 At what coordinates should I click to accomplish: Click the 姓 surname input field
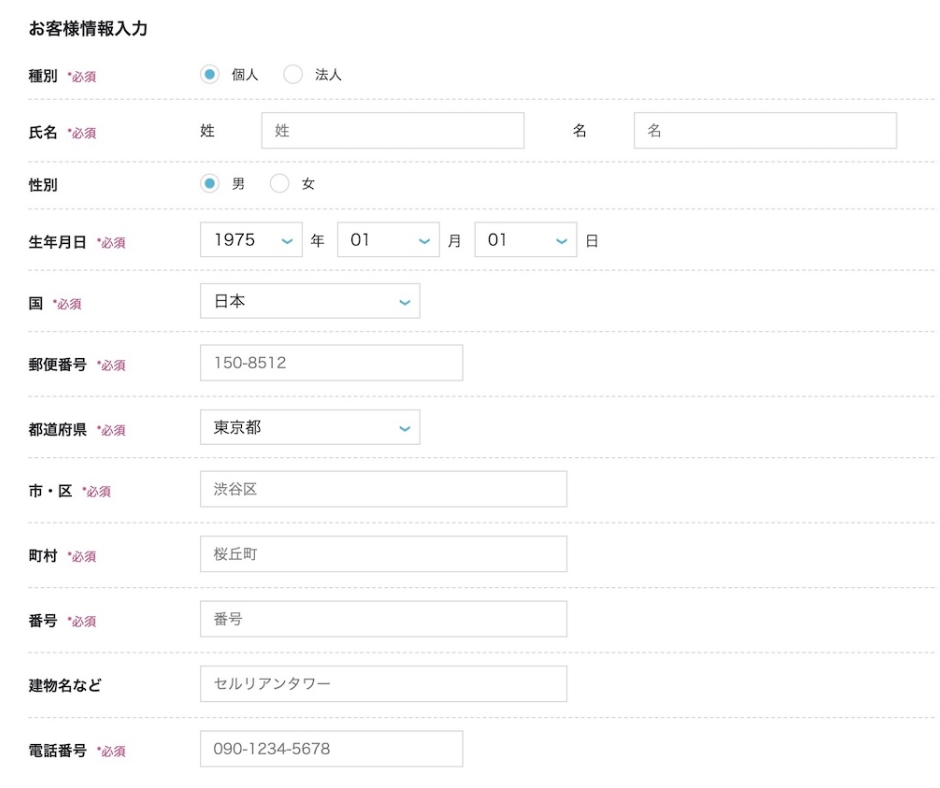click(393, 131)
